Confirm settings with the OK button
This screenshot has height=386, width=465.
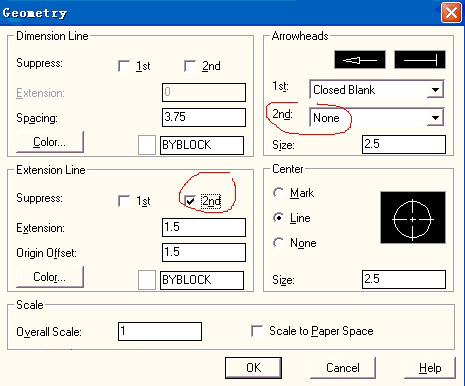254,368
